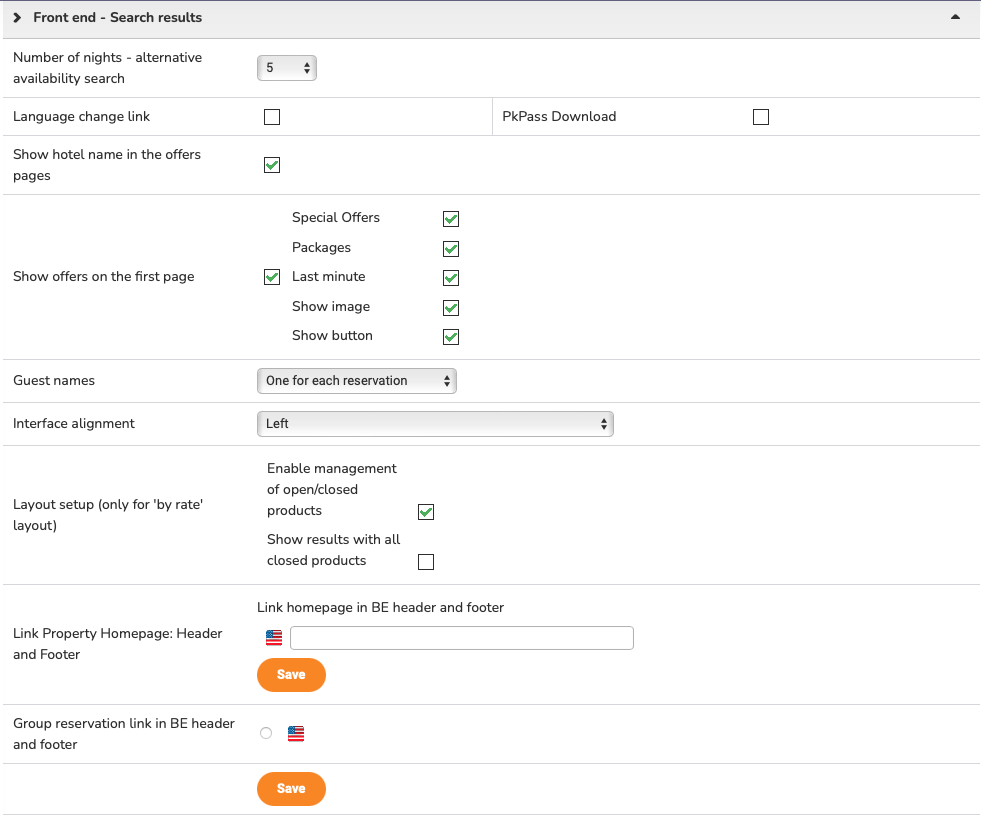Click Save under the homepage link field

291,675
